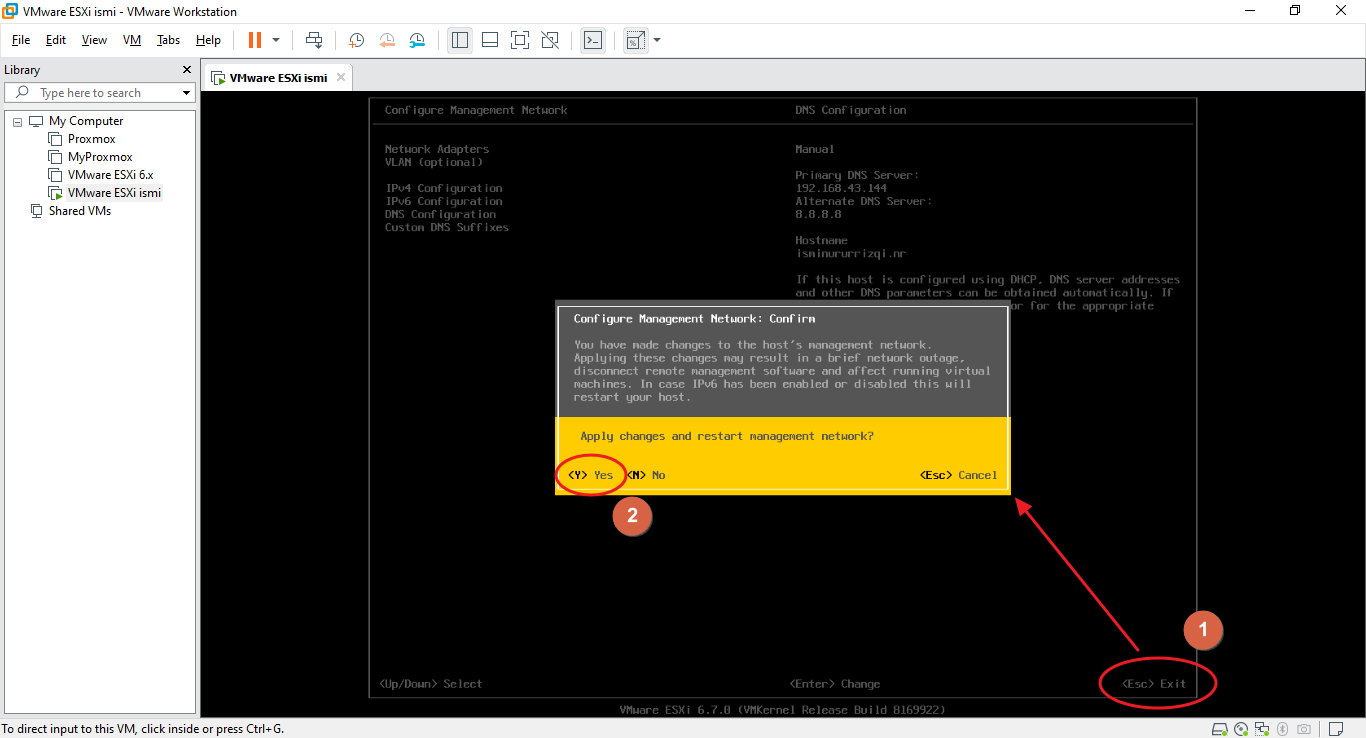Click the network adapter status icon
This screenshot has width=1366, height=738.
(x=1261, y=729)
